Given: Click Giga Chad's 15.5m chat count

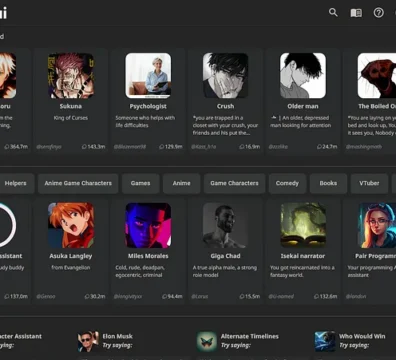Looking at the screenshot, I should [x=250, y=296].
